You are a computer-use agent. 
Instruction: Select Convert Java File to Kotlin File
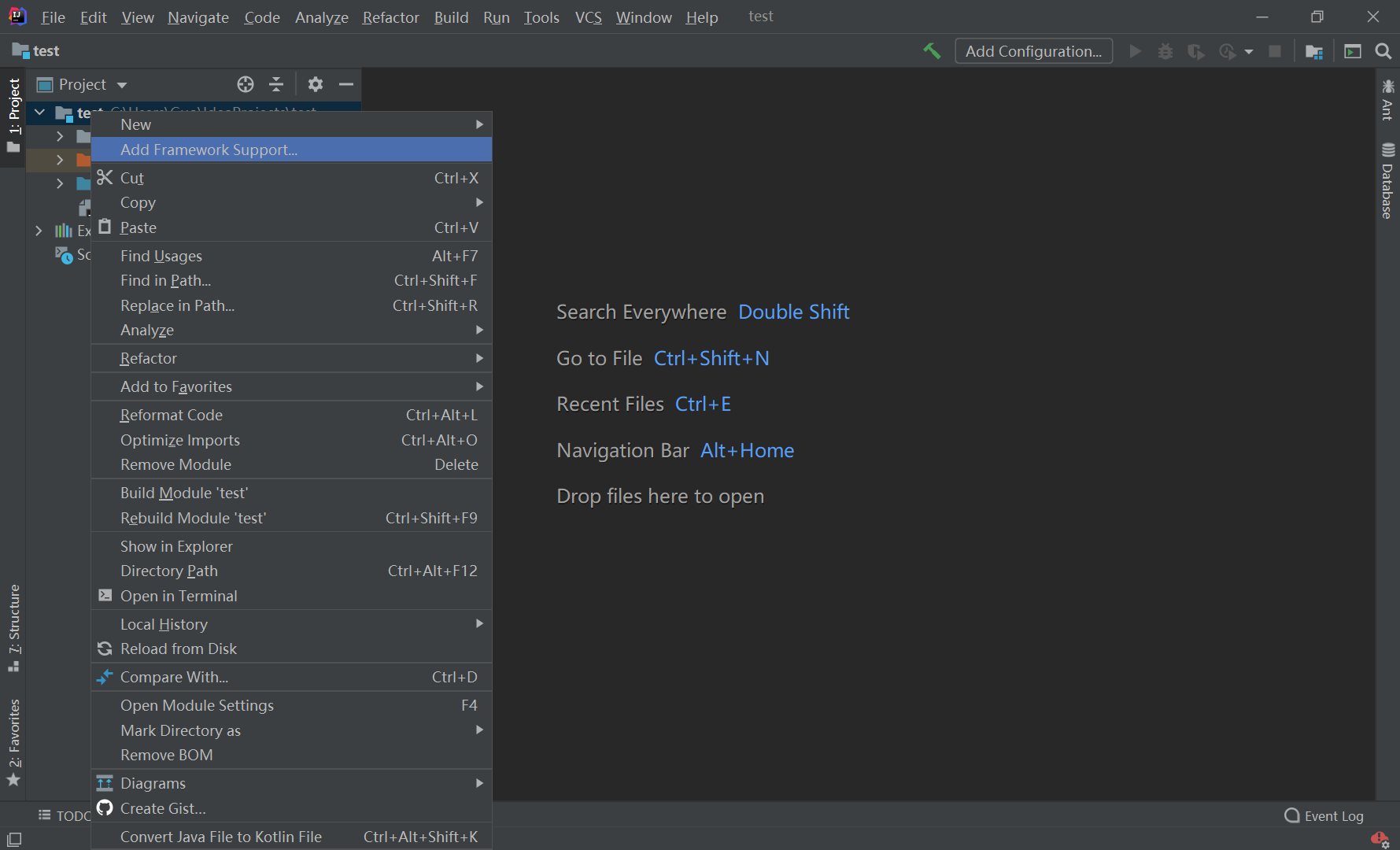pyautogui.click(x=291, y=837)
